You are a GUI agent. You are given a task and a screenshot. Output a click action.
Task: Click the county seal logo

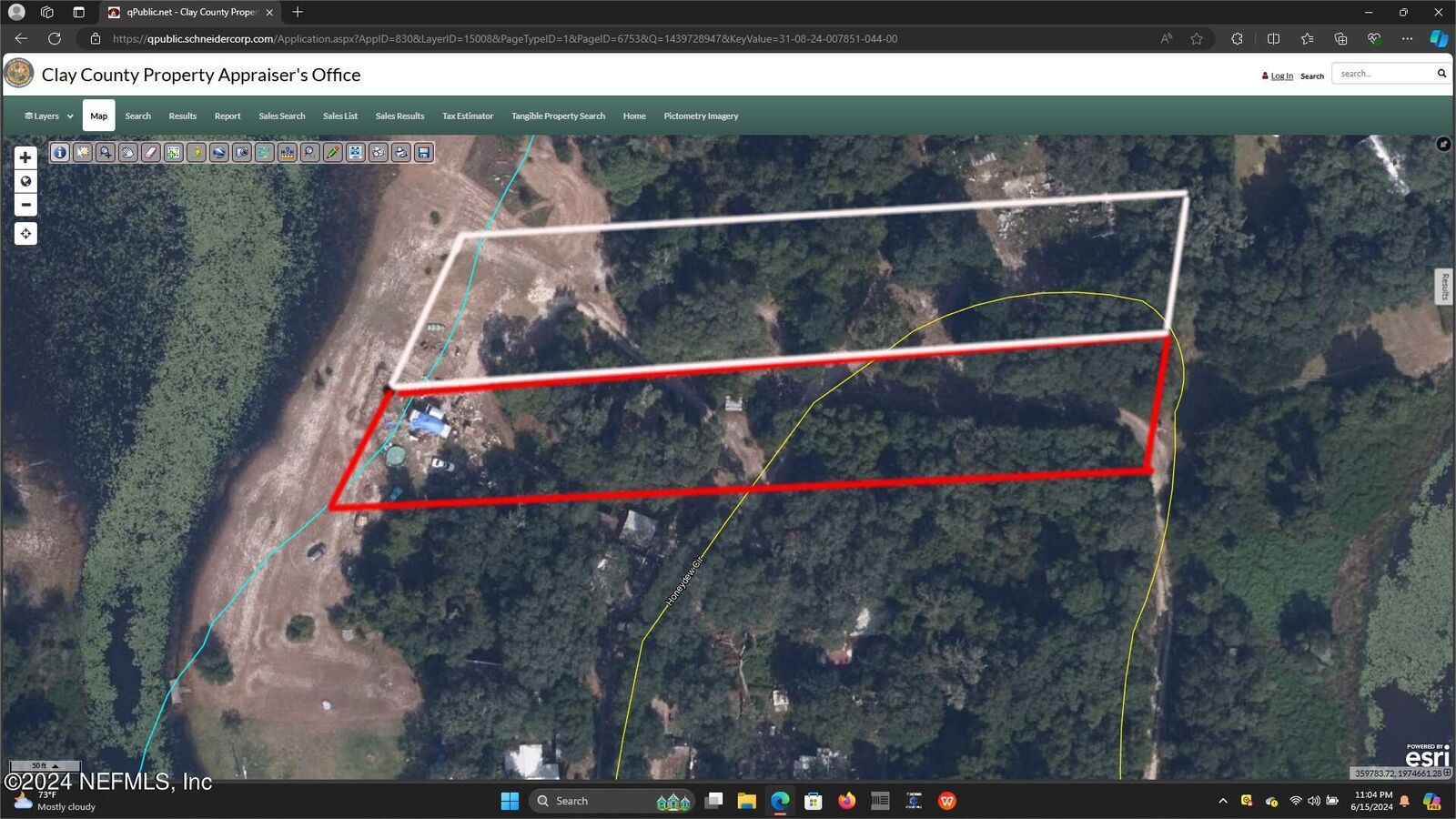19,74
